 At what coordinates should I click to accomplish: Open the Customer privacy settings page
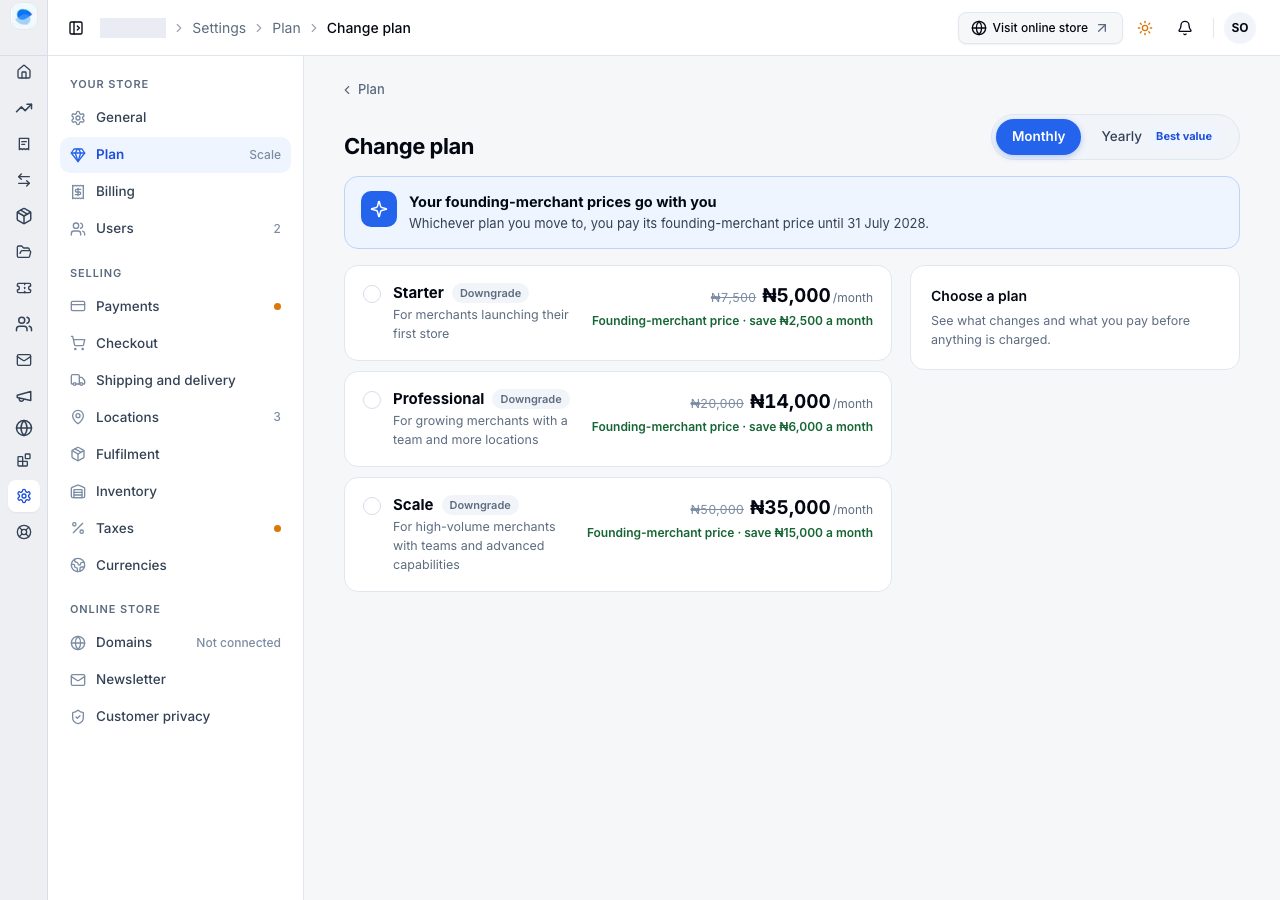(x=176, y=717)
